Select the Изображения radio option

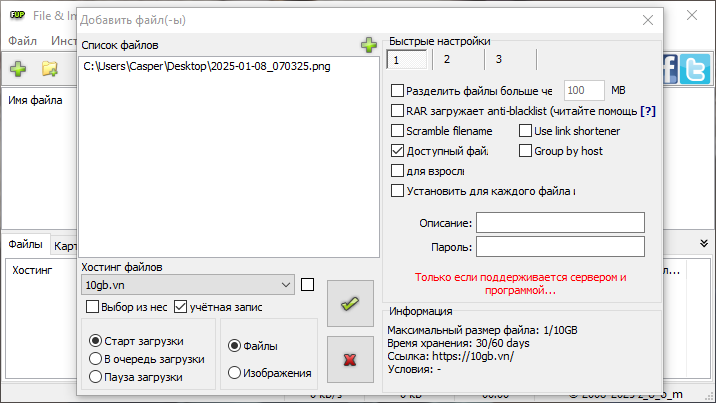(234, 373)
